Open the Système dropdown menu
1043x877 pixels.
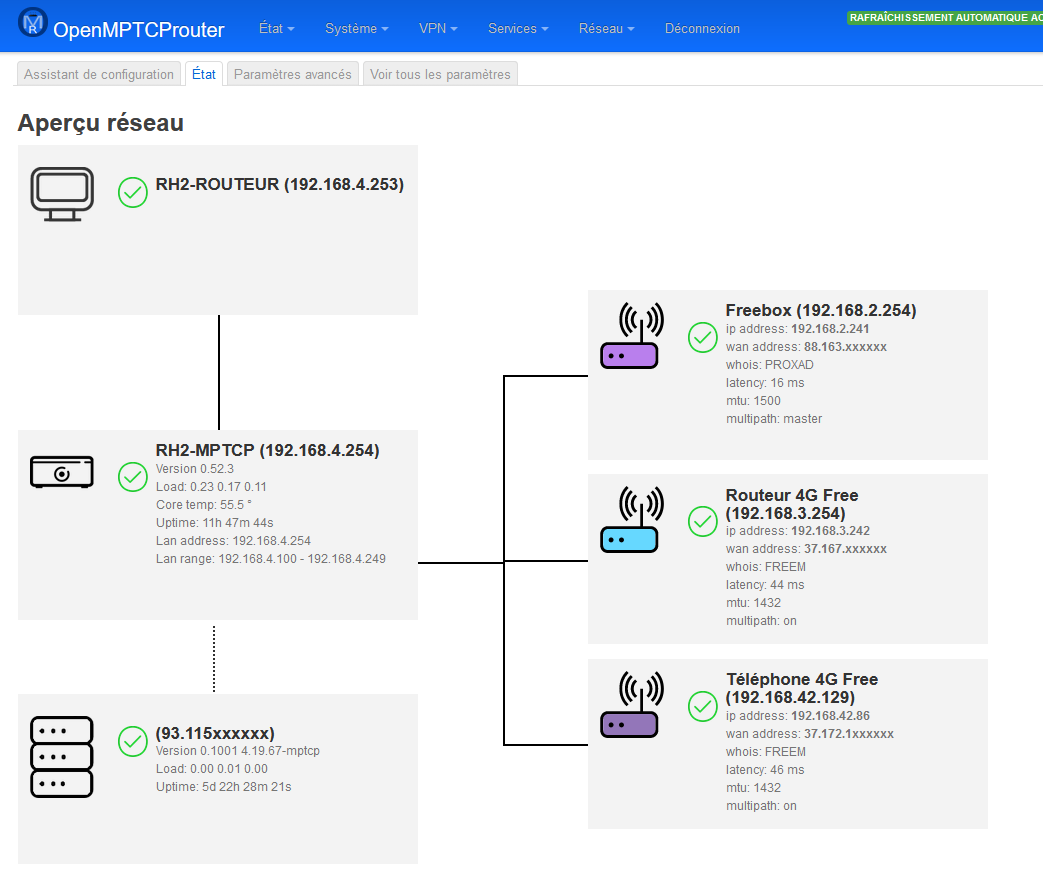[x=356, y=29]
